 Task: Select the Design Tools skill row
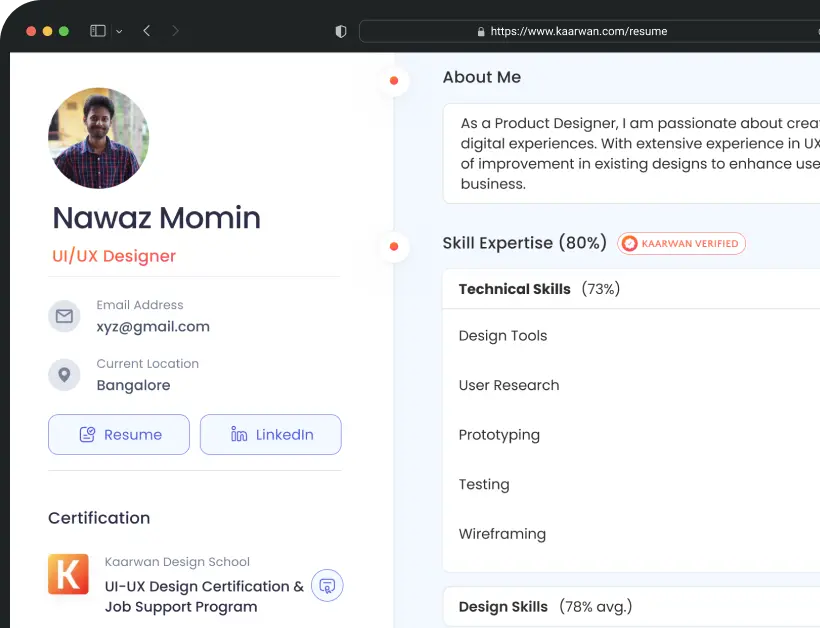click(x=503, y=336)
